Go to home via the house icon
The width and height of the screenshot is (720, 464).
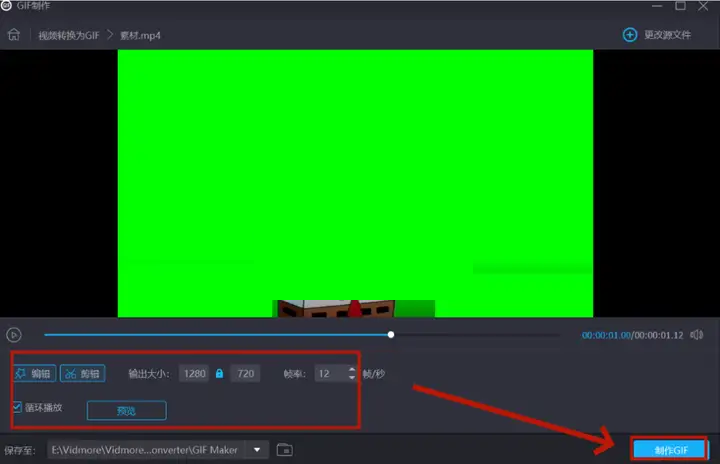tap(14, 34)
